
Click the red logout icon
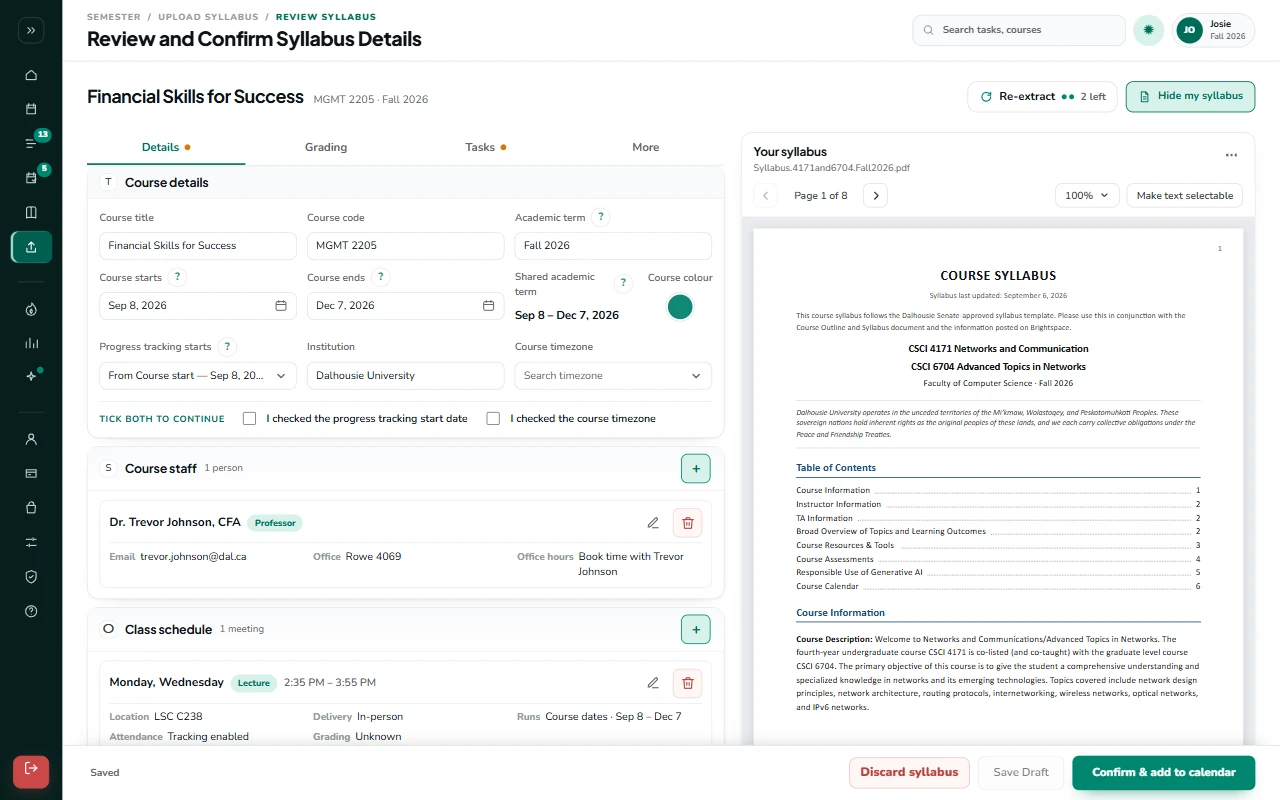(x=31, y=771)
